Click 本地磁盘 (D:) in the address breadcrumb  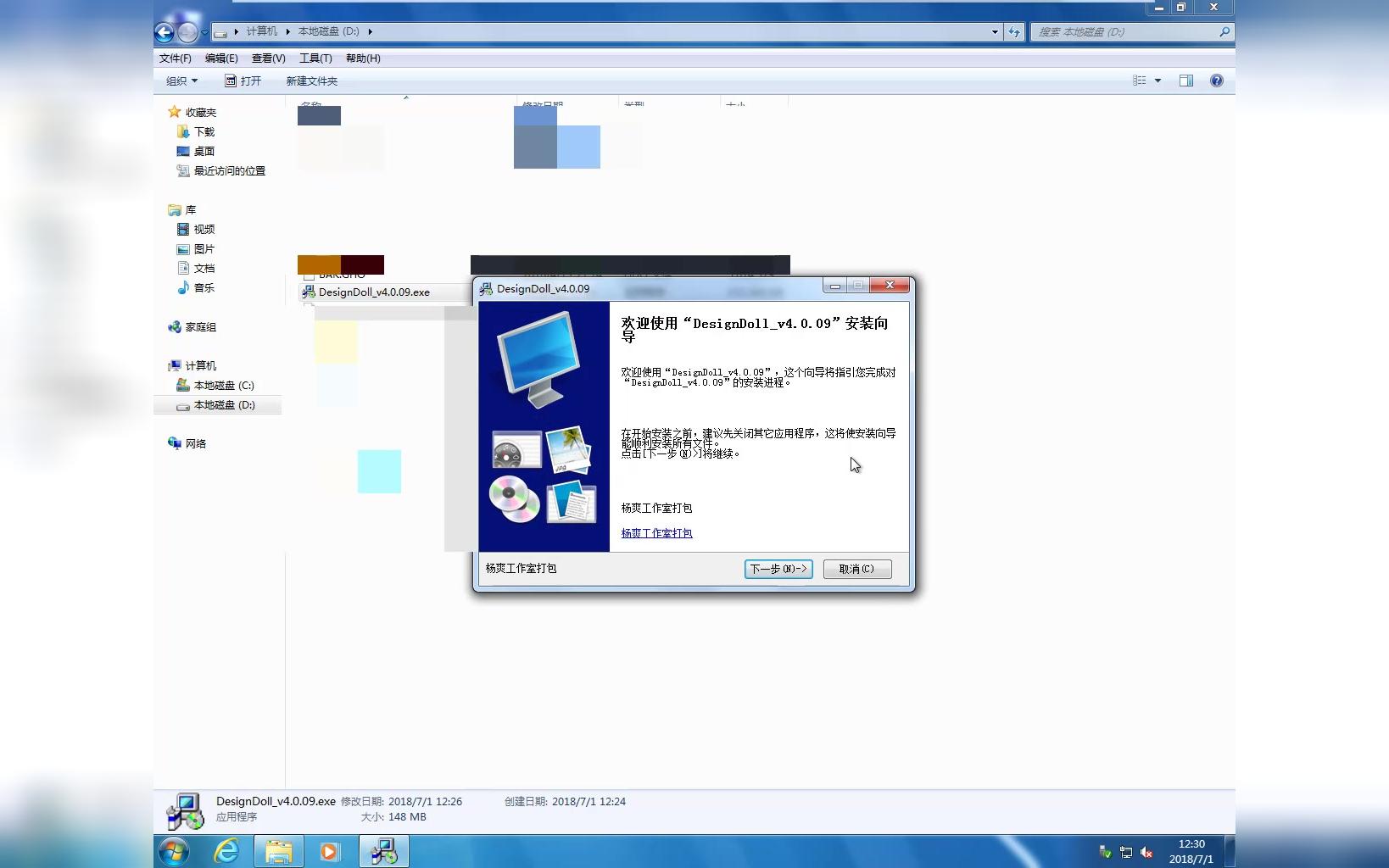[x=329, y=31]
